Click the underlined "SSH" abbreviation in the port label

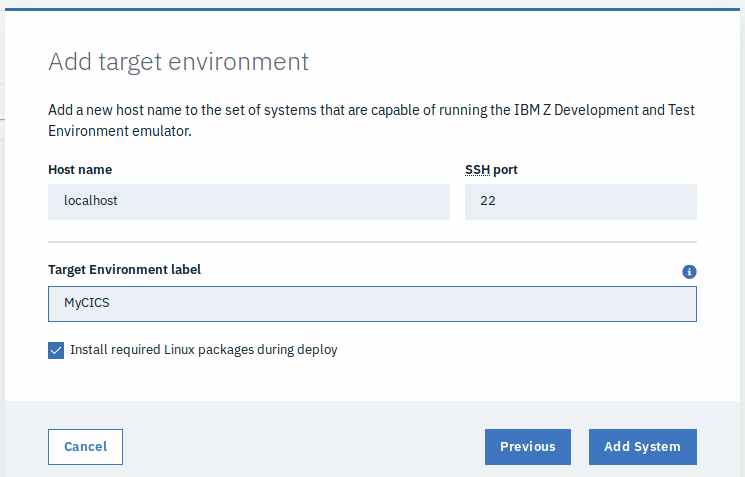pos(477,170)
